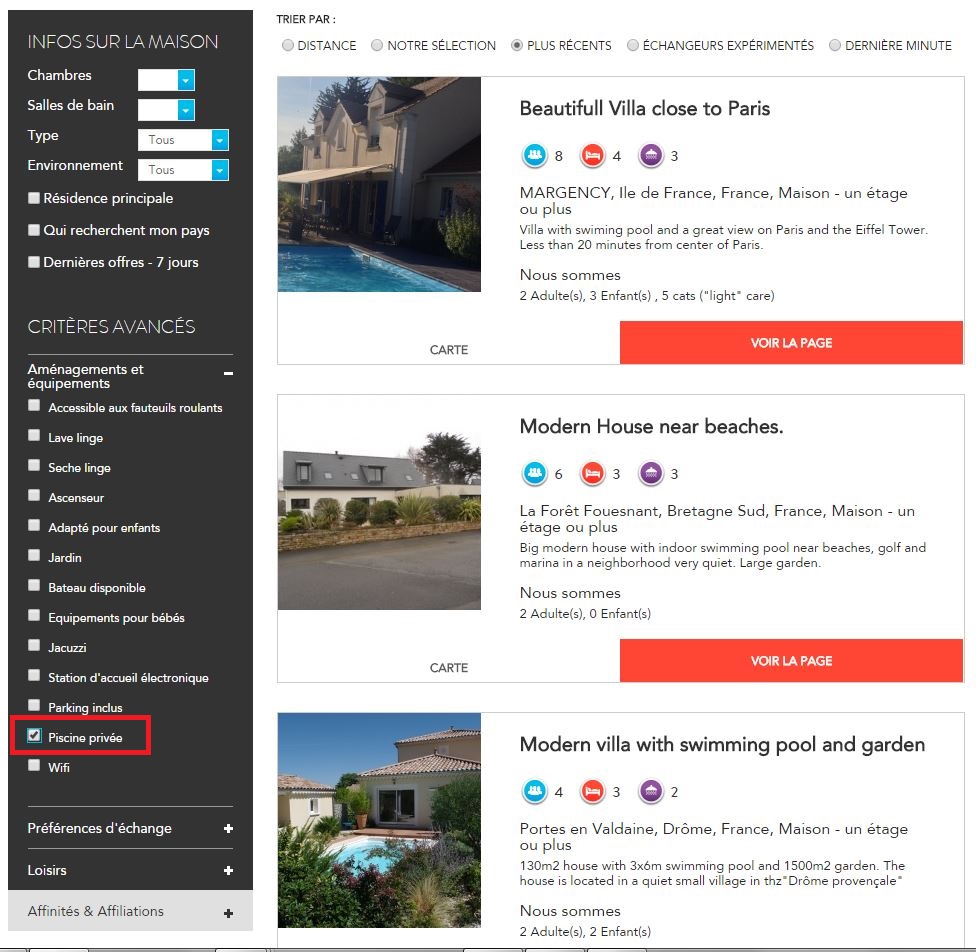Click the purple bathrooms icon on Modern House listing

[x=651, y=474]
